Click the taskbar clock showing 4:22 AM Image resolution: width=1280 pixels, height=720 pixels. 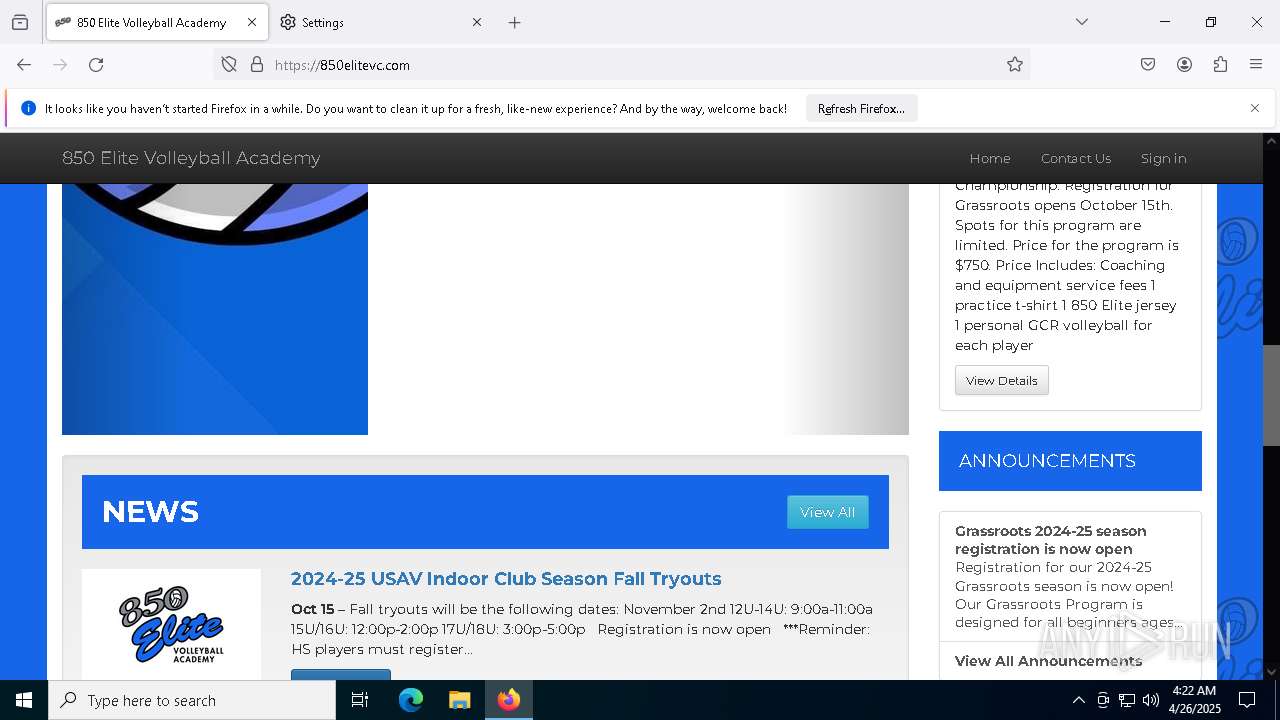pyautogui.click(x=1194, y=700)
